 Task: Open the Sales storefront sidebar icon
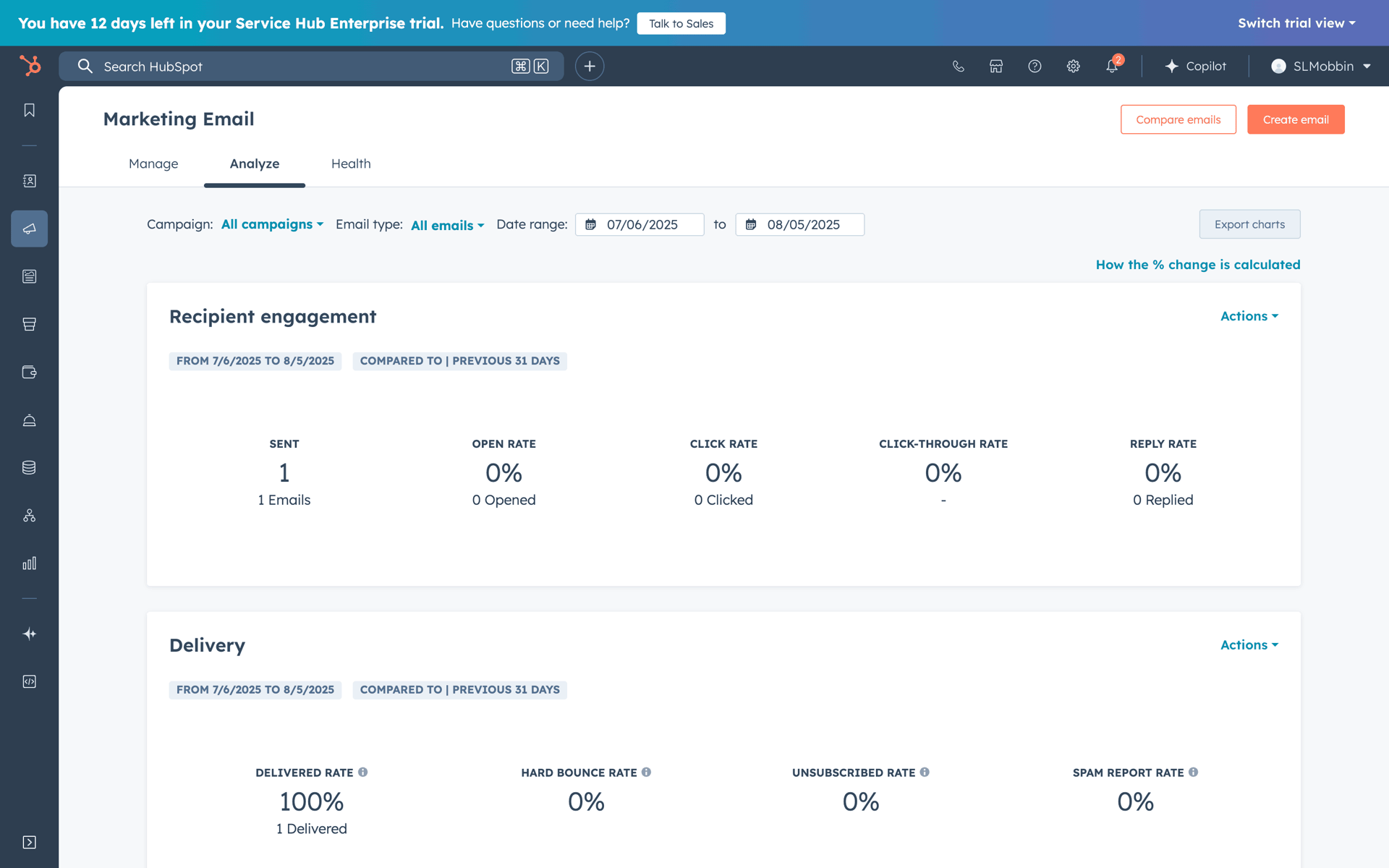coord(29,324)
